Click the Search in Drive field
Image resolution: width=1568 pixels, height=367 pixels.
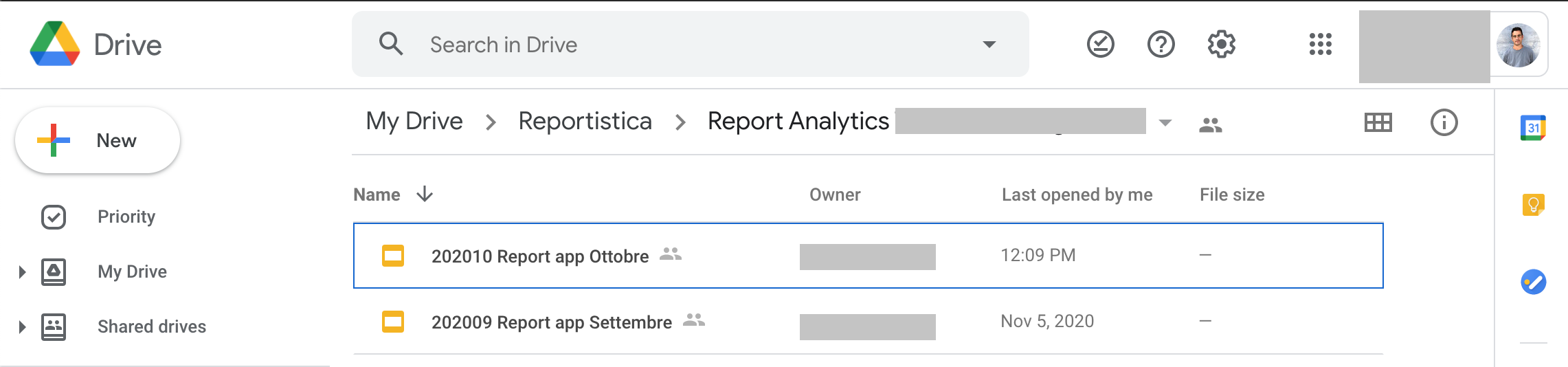click(687, 45)
